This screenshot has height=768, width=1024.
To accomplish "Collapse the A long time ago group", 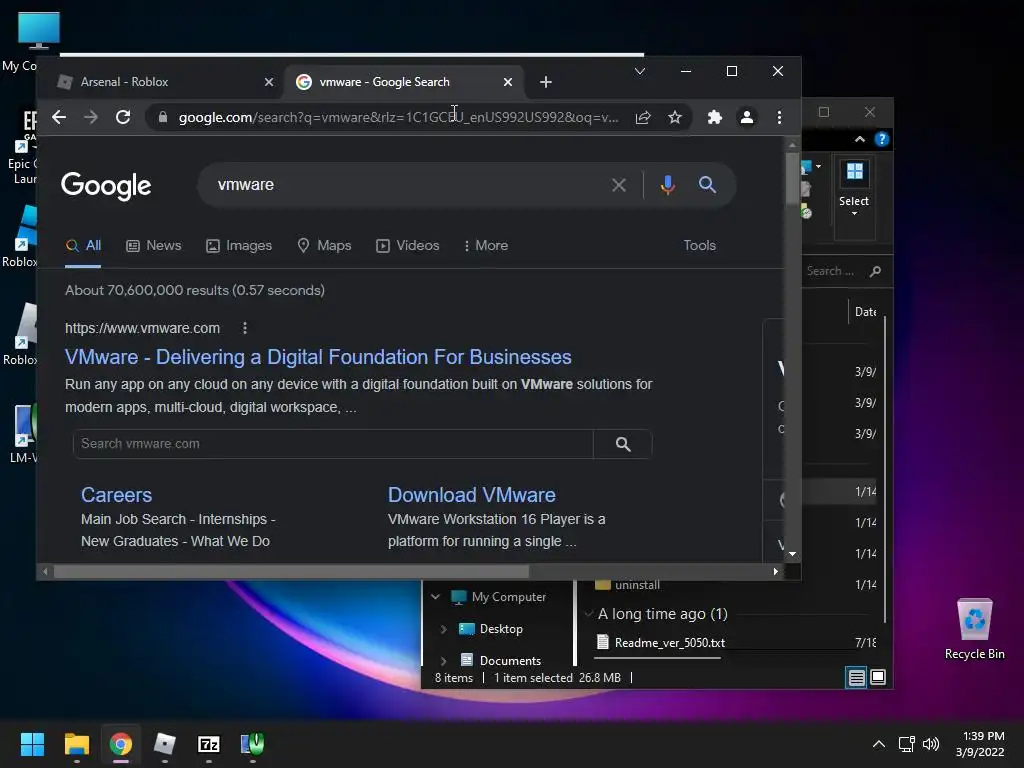I will [588, 614].
